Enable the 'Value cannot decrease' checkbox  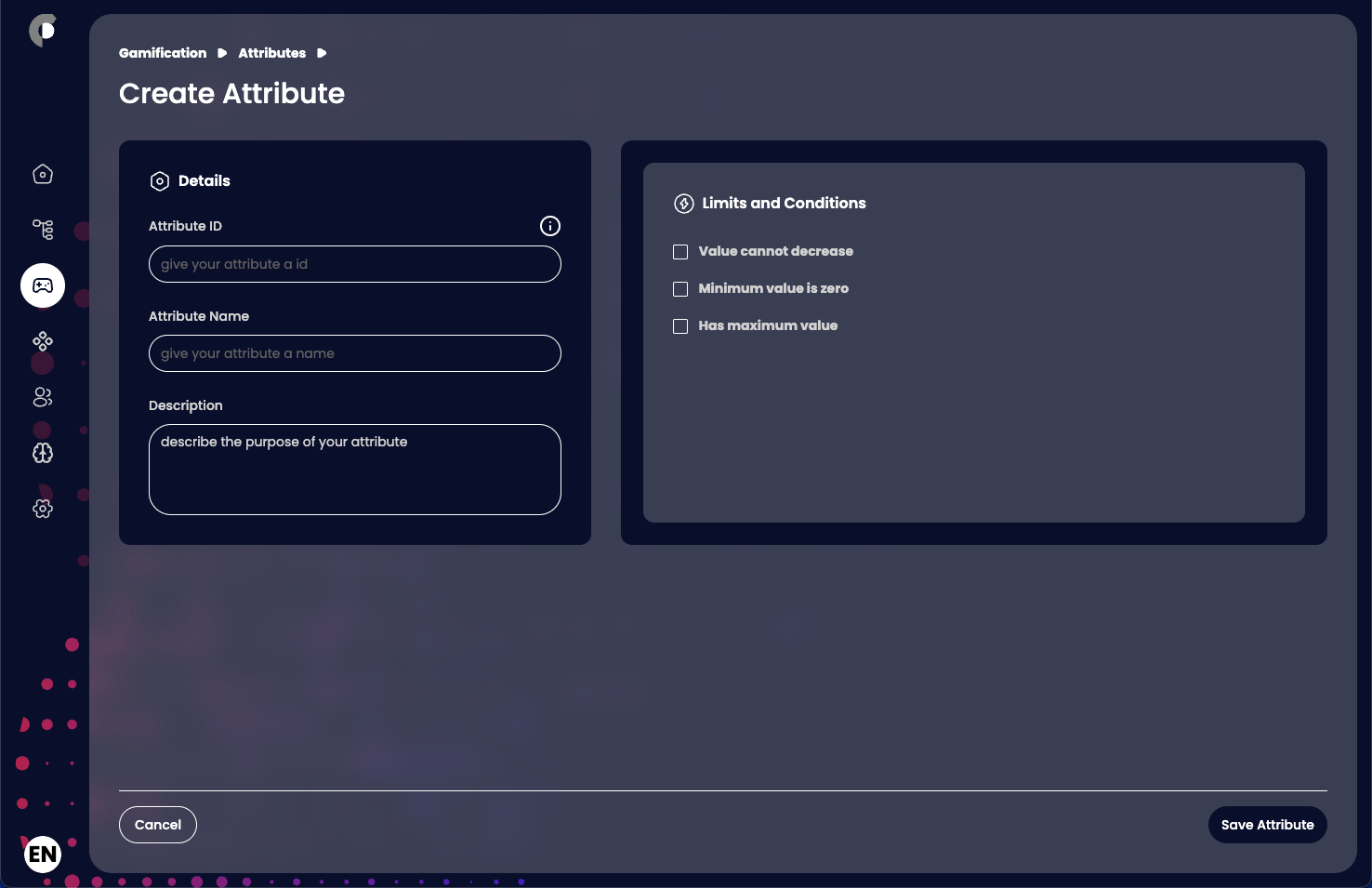[x=679, y=251]
